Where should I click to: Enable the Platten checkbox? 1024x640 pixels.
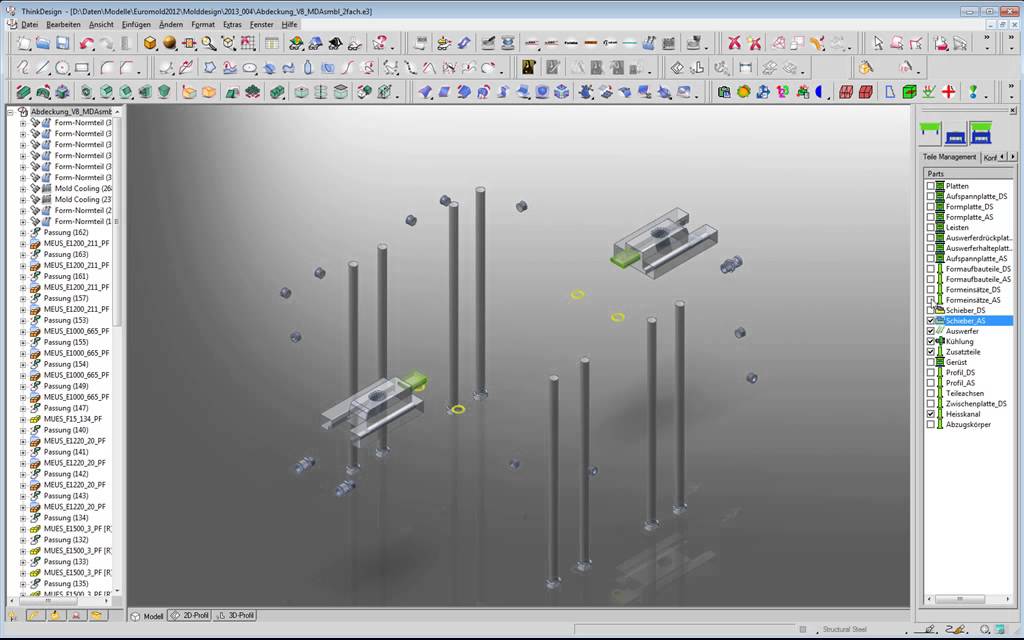point(931,186)
